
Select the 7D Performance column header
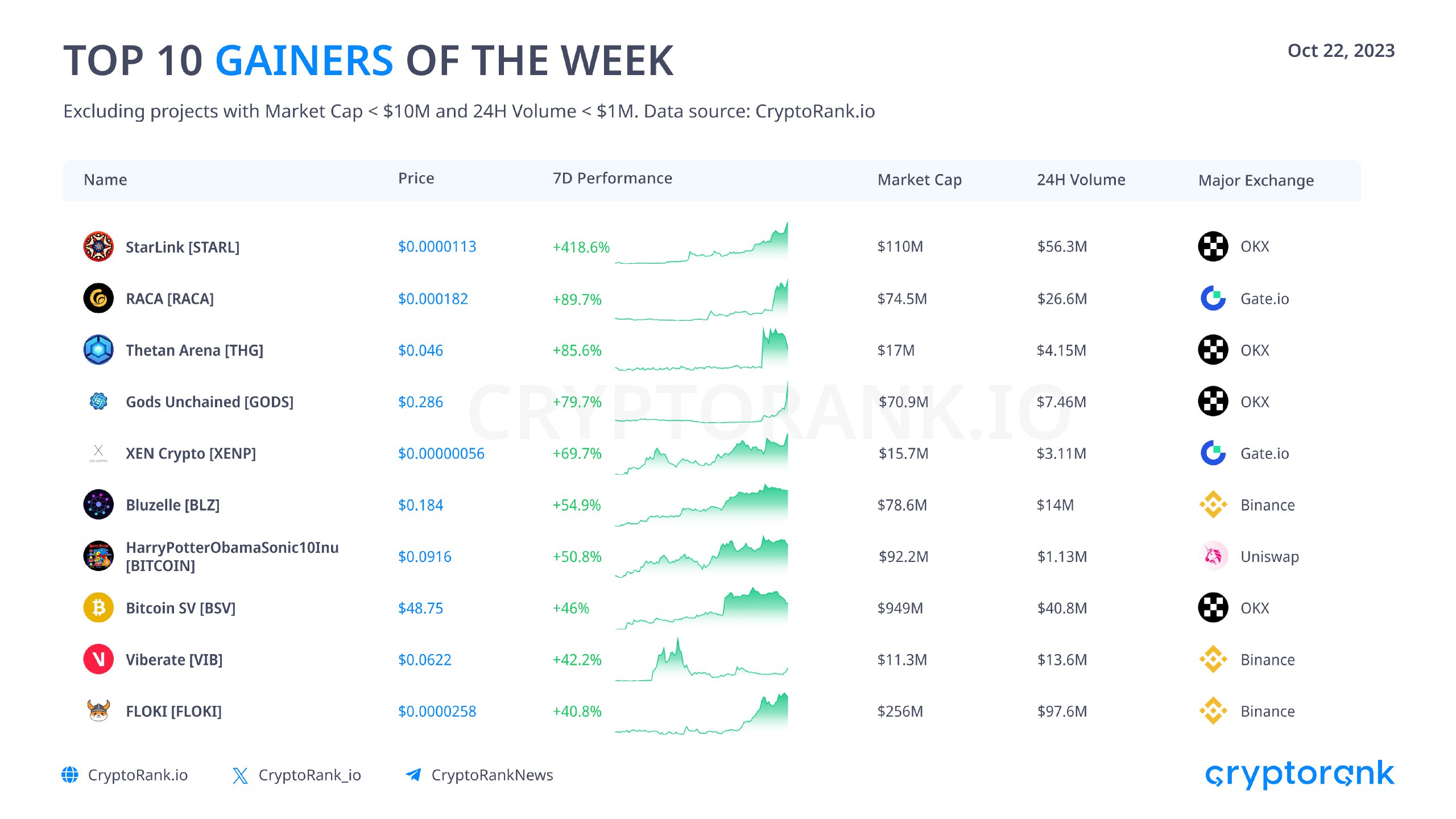612,179
